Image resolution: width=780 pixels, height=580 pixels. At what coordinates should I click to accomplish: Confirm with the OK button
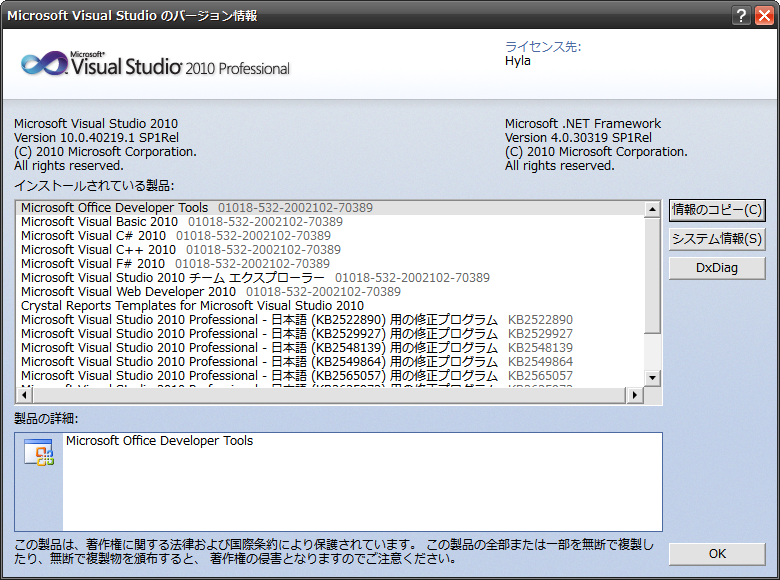[717, 554]
